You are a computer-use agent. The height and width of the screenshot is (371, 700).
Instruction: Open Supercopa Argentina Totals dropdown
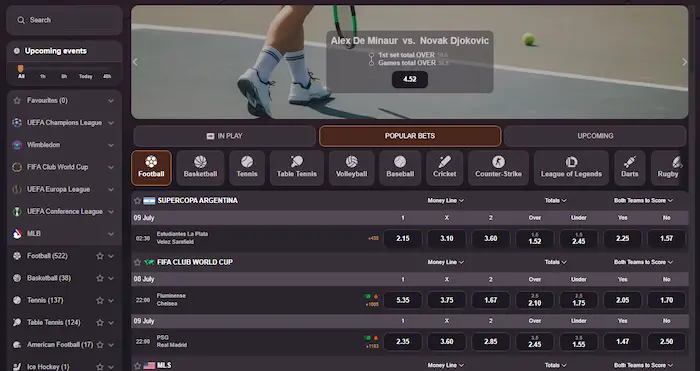[555, 201]
